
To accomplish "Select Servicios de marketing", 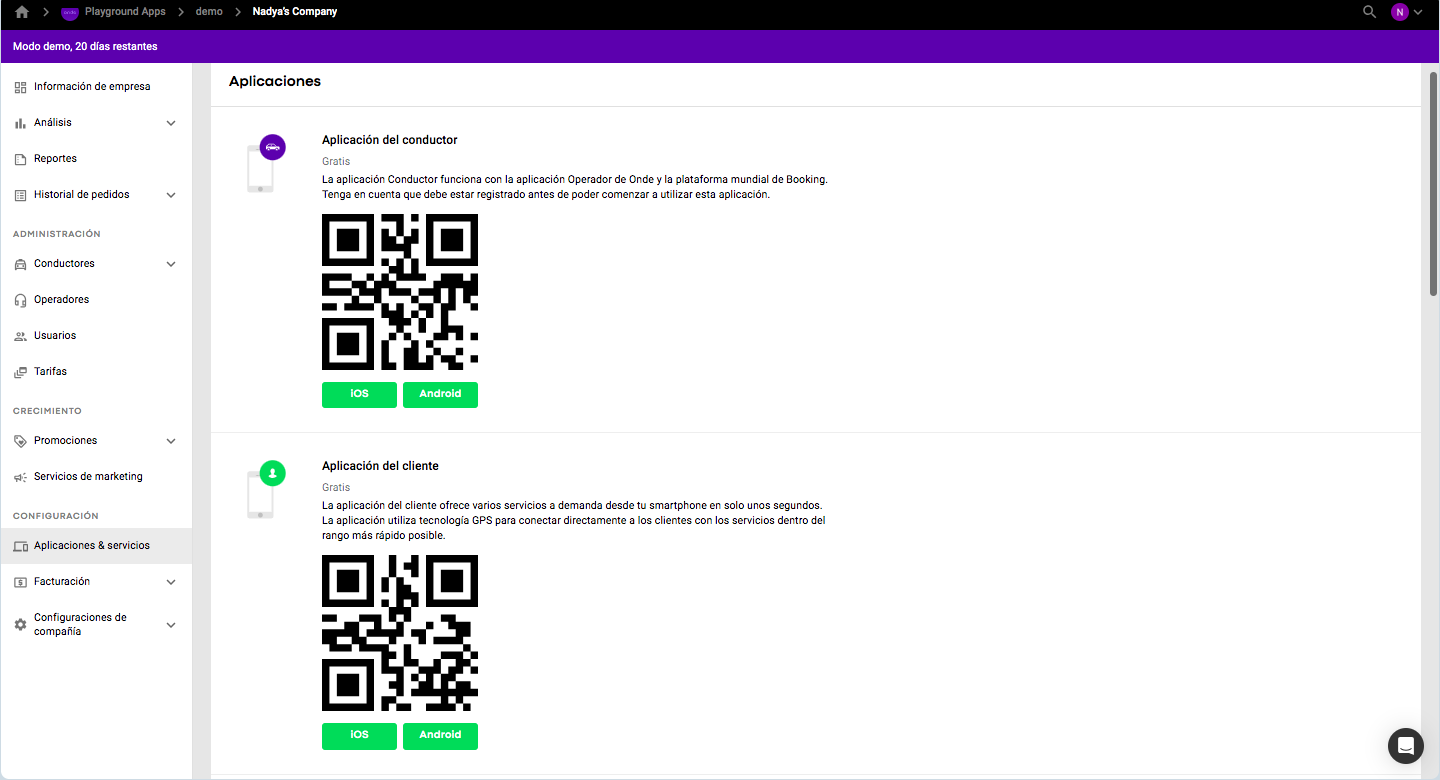I will tap(96, 477).
